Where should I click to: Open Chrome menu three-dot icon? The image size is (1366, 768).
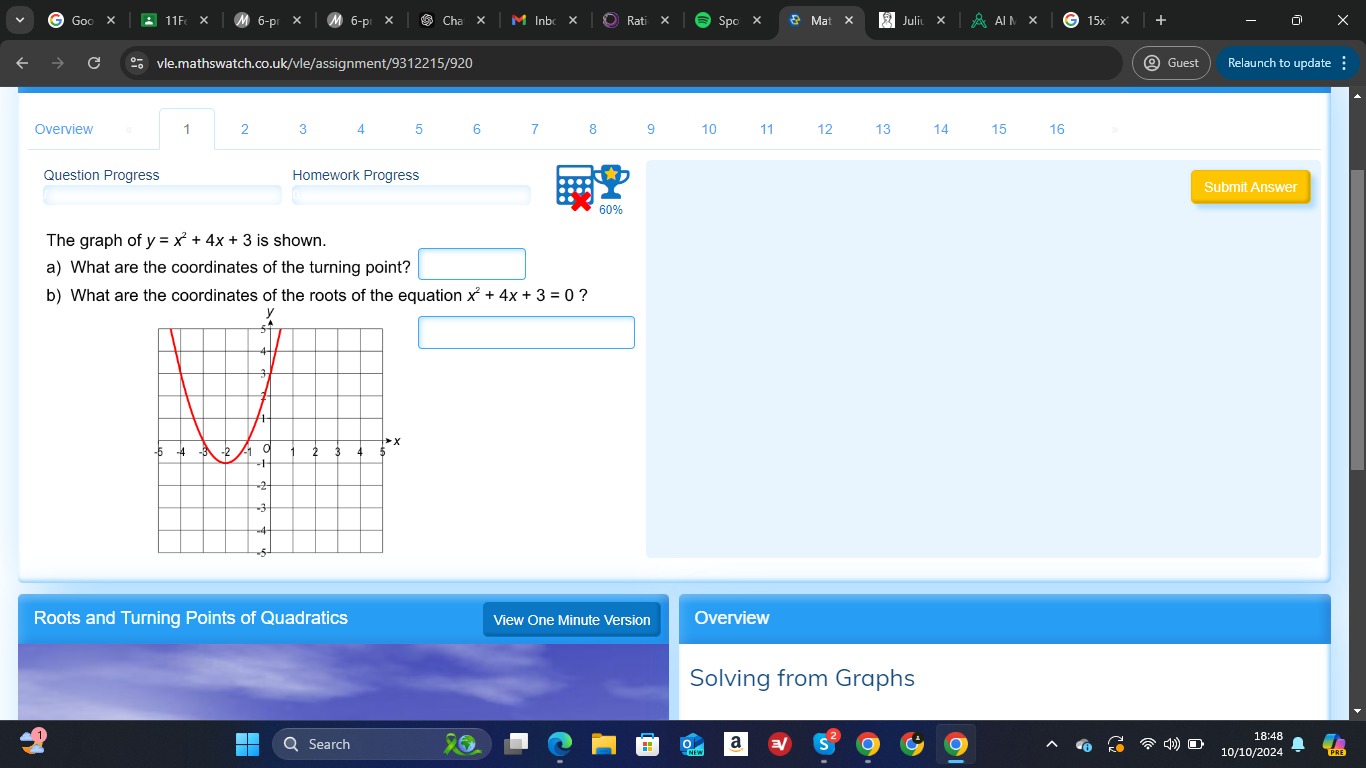pos(1344,63)
